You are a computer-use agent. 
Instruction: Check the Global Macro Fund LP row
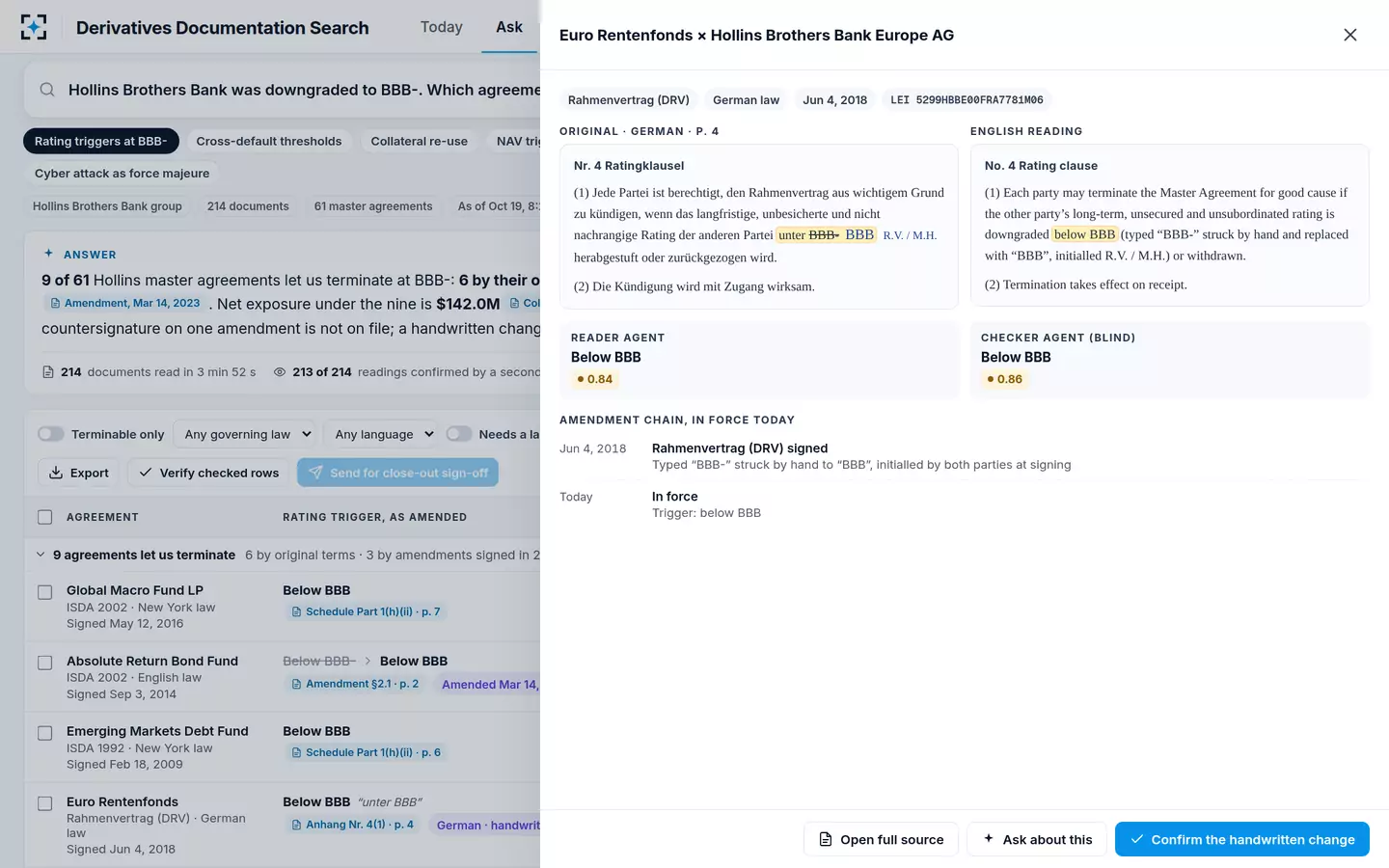pyautogui.click(x=45, y=592)
